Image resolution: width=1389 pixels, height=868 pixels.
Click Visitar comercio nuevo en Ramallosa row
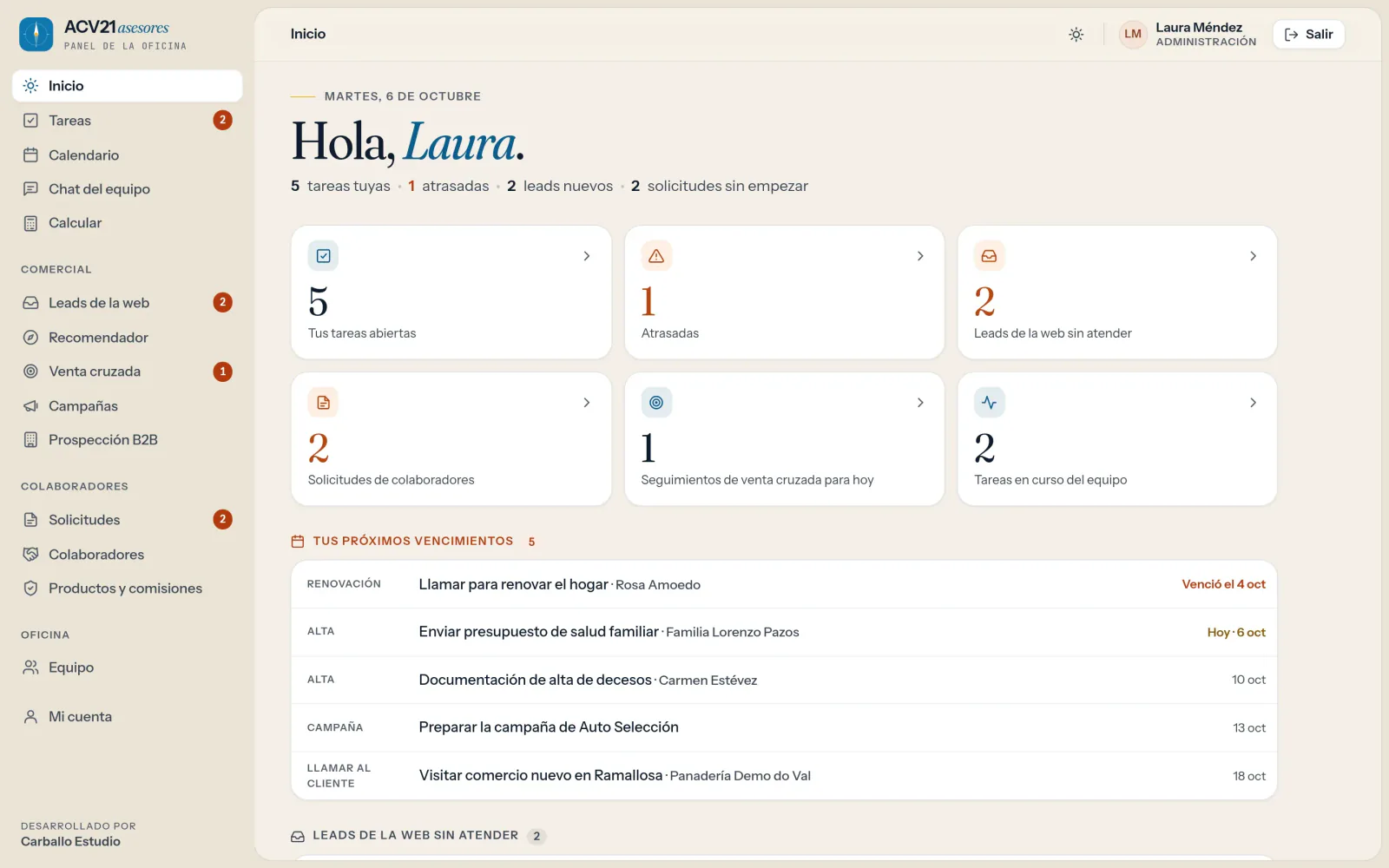click(784, 776)
